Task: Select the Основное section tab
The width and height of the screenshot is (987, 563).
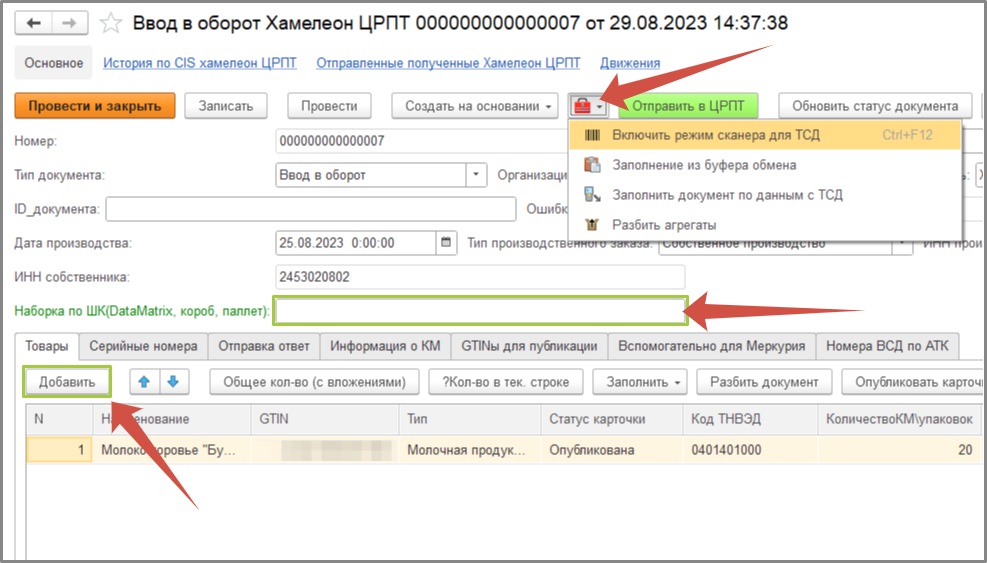Action: (x=54, y=63)
